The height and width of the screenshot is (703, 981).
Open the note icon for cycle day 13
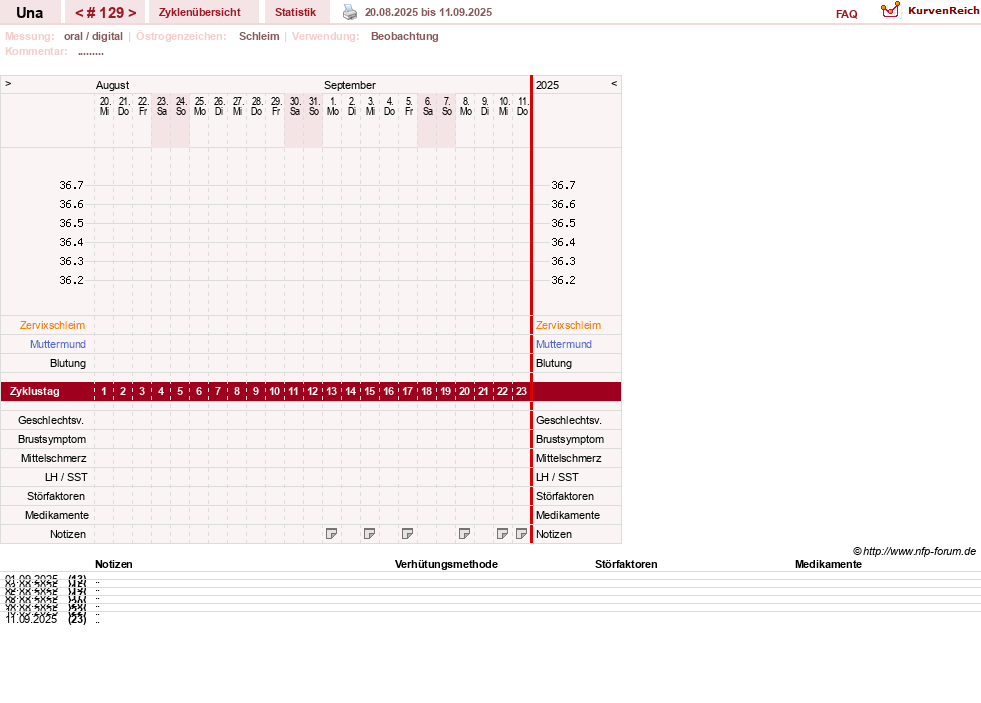click(x=332, y=534)
